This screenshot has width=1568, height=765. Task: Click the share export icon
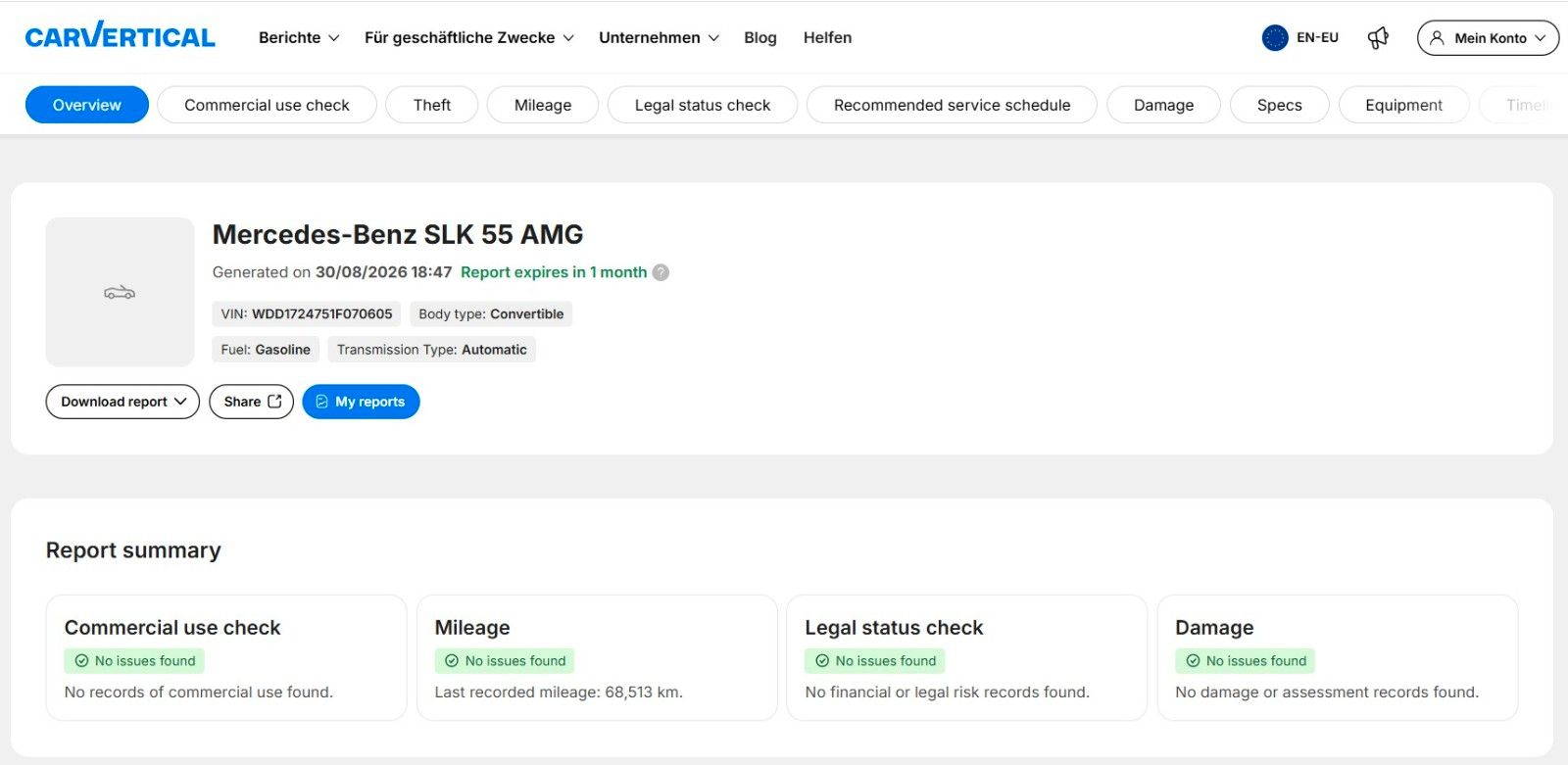coord(274,402)
